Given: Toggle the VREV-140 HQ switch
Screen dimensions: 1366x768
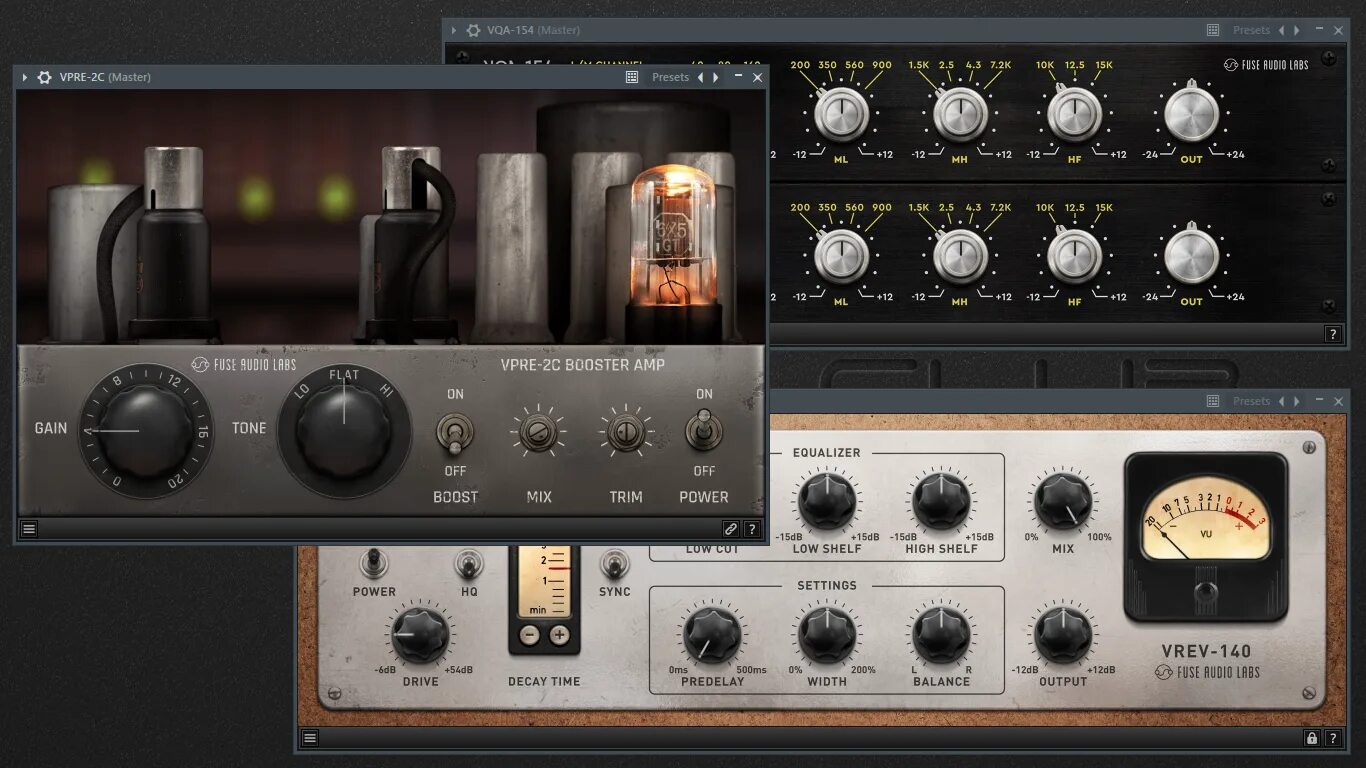Looking at the screenshot, I should pyautogui.click(x=469, y=564).
